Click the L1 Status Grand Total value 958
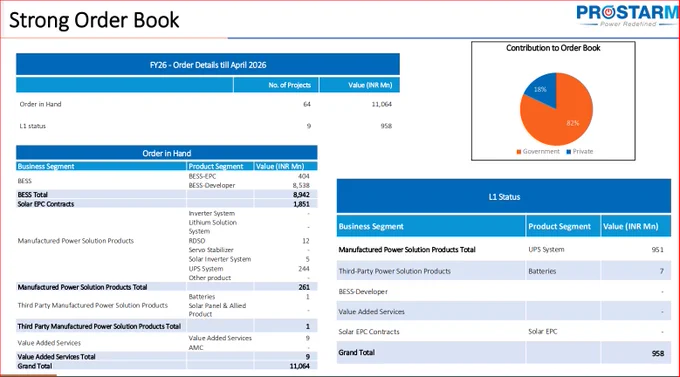This screenshot has width=680, height=377. pyautogui.click(x=658, y=354)
